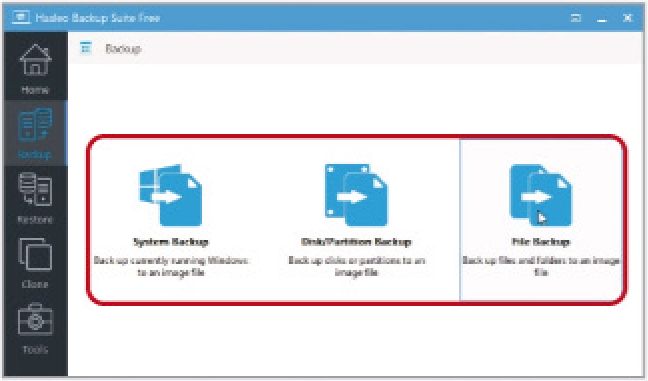Click 'Back up currently running Windows' description
648x381 pixels.
(x=171, y=266)
